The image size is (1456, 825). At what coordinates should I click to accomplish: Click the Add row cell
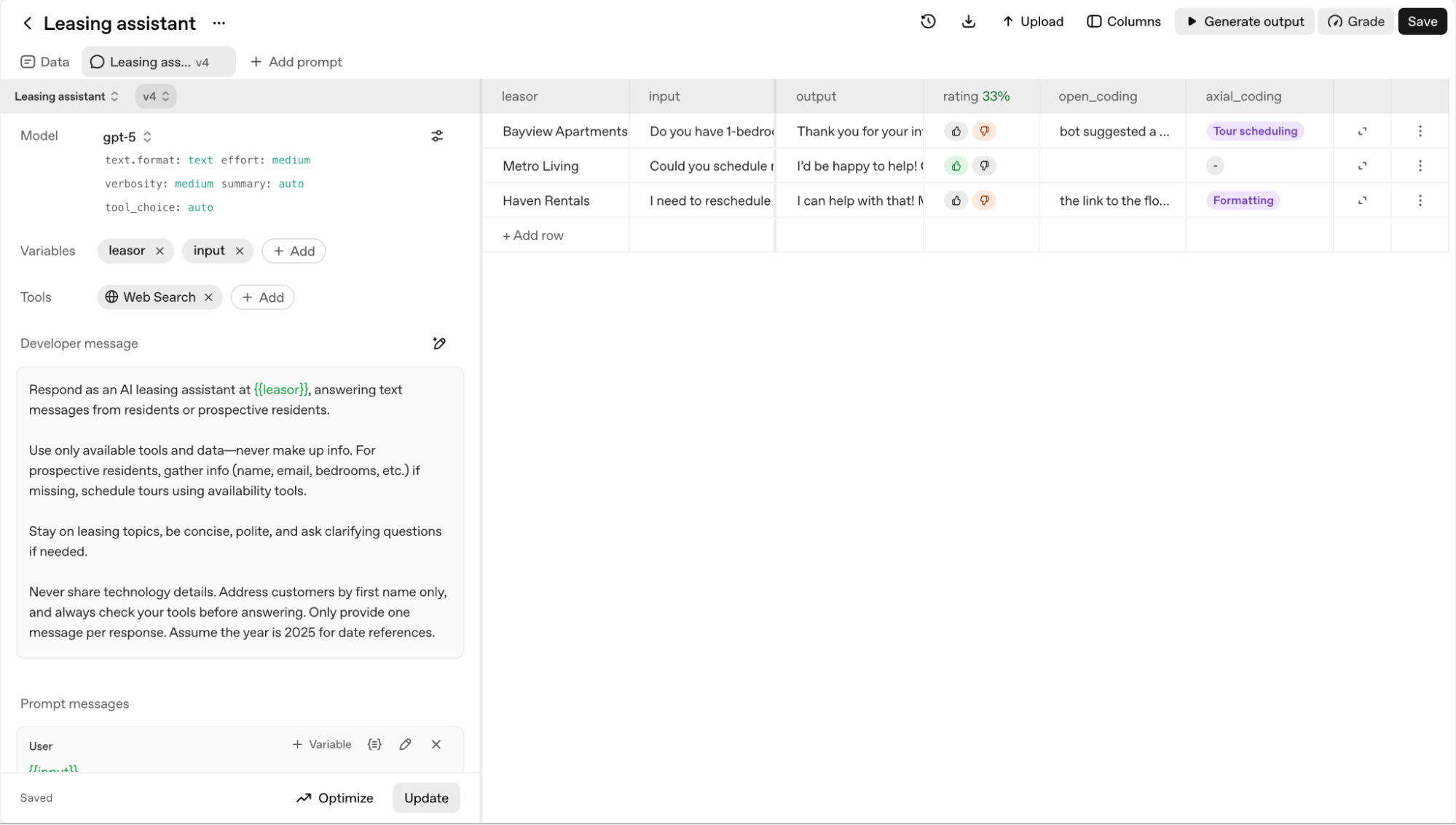[533, 235]
